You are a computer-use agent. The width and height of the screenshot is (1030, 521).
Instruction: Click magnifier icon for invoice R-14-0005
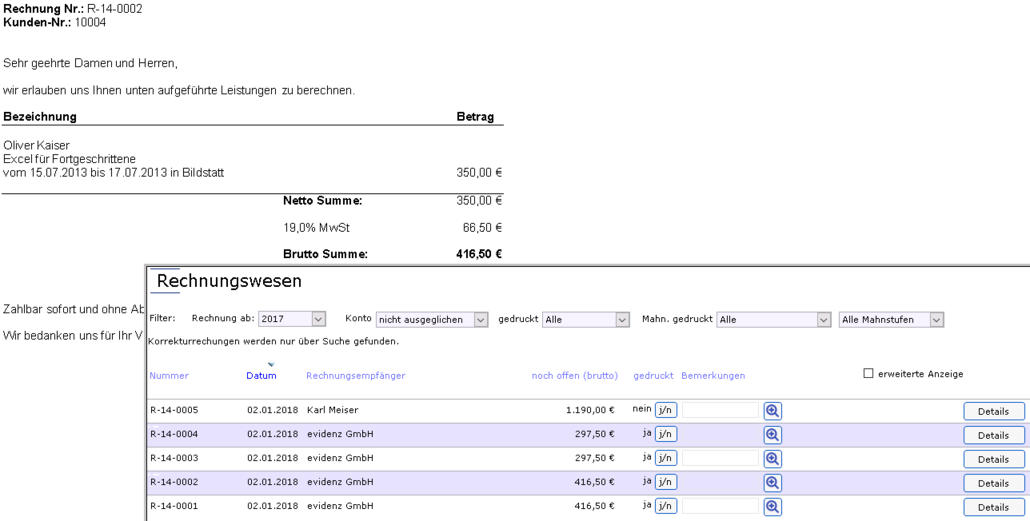click(772, 411)
